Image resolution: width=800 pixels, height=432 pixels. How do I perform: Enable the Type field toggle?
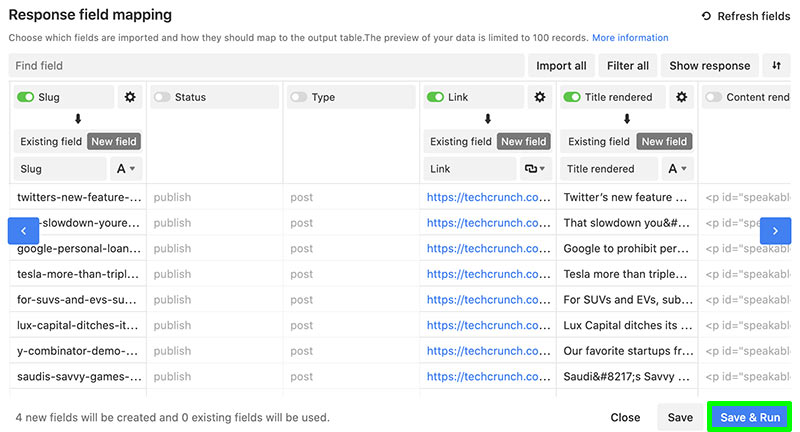(299, 97)
